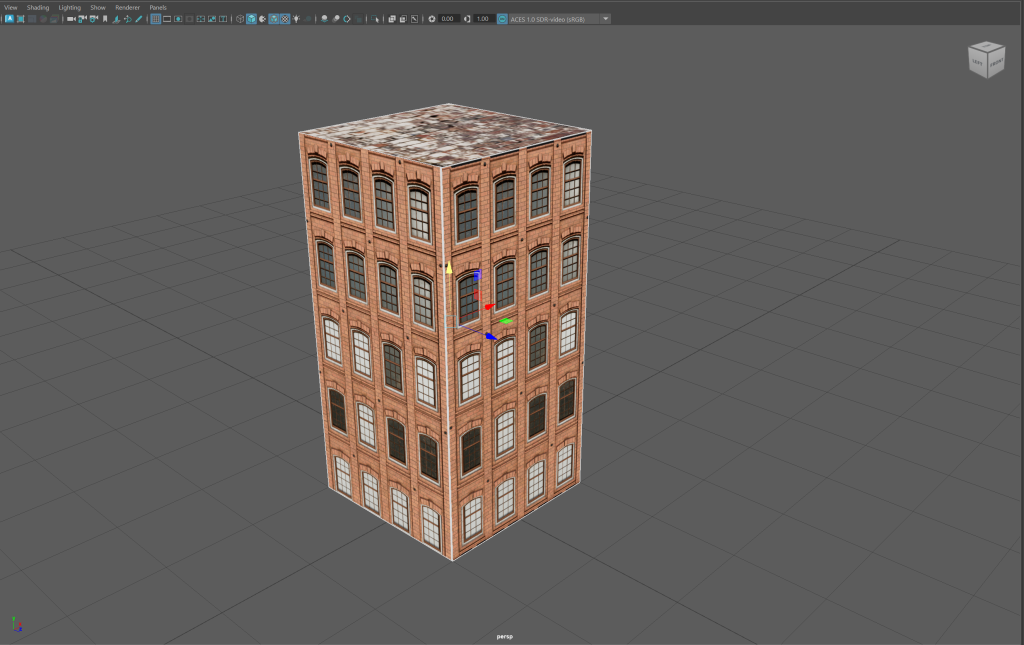Click the green manipulator handle

pos(505,321)
